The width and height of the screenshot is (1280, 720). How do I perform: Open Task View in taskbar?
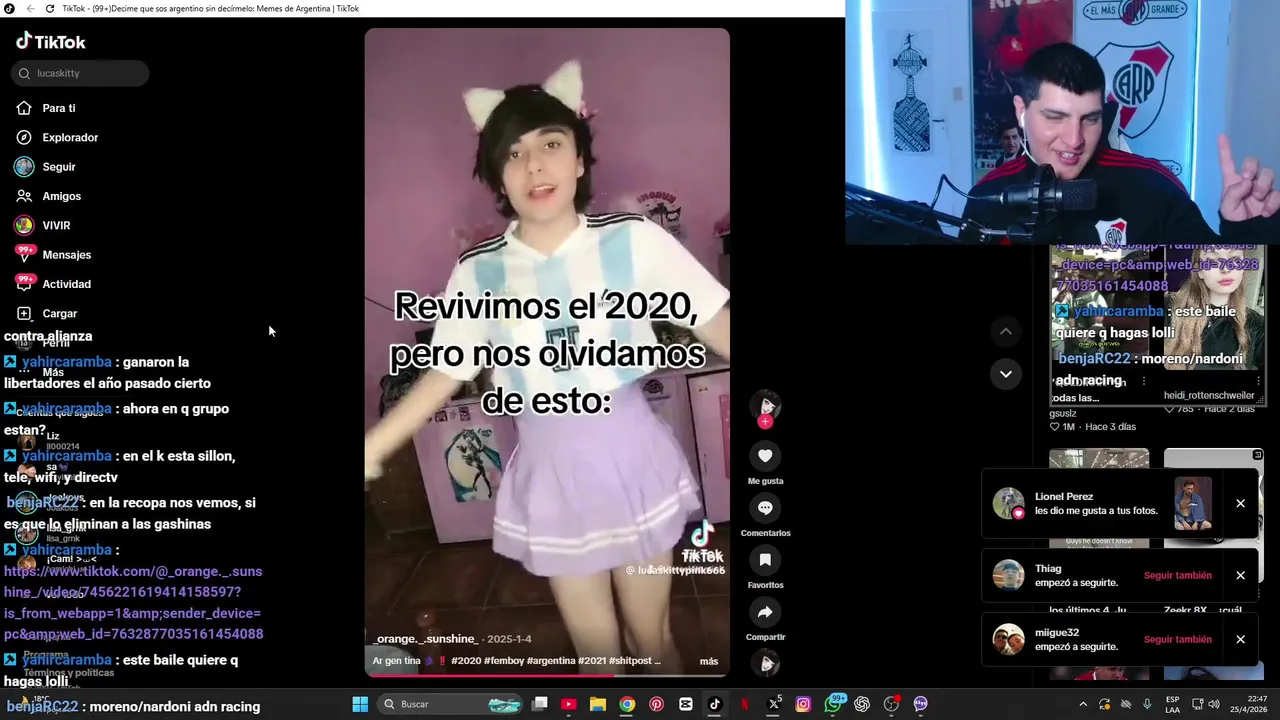tap(540, 704)
